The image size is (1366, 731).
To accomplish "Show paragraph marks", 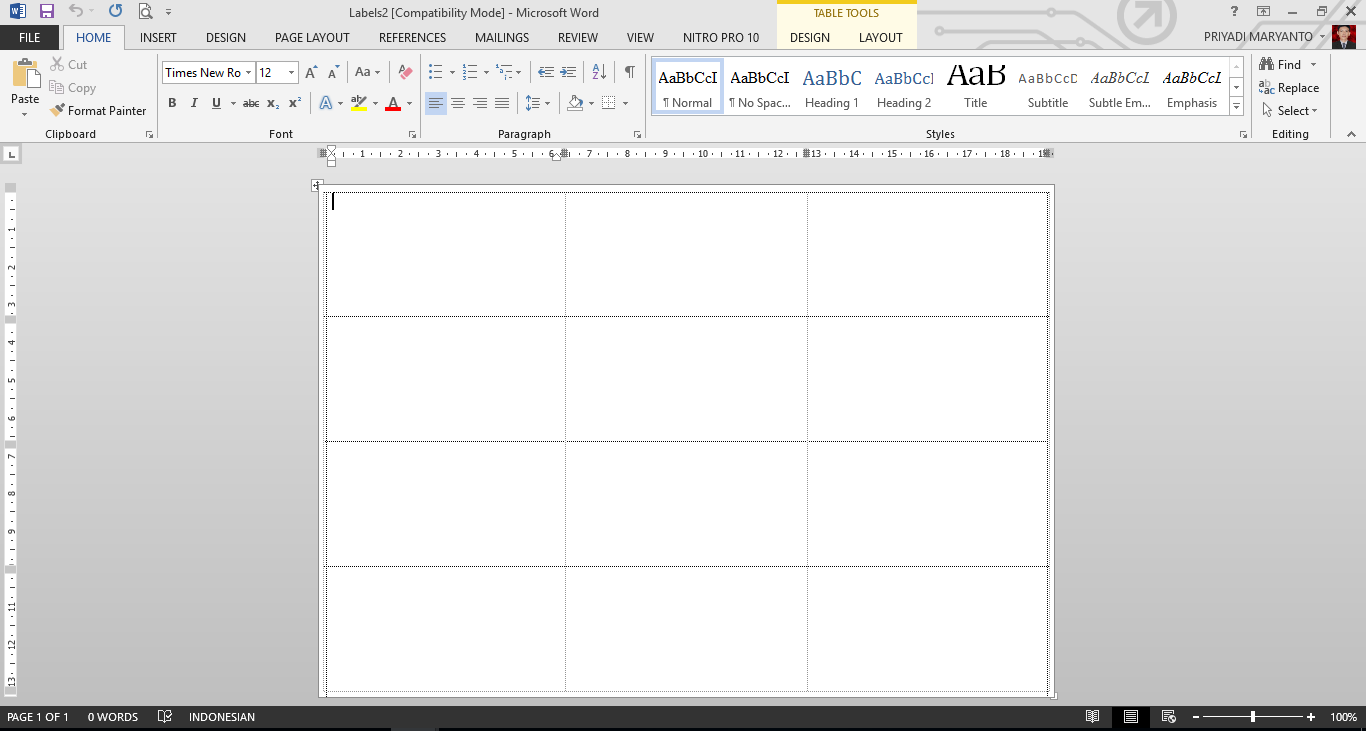I will [x=628, y=71].
